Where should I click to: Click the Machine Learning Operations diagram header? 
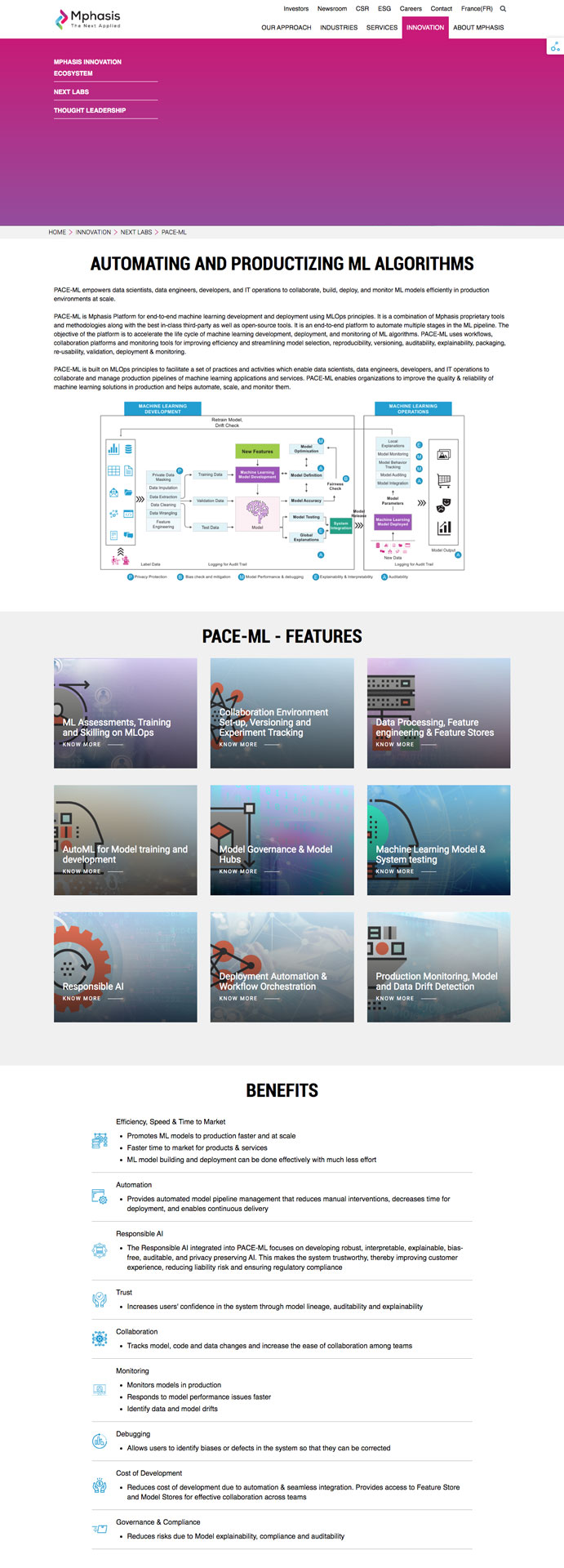pos(413,408)
